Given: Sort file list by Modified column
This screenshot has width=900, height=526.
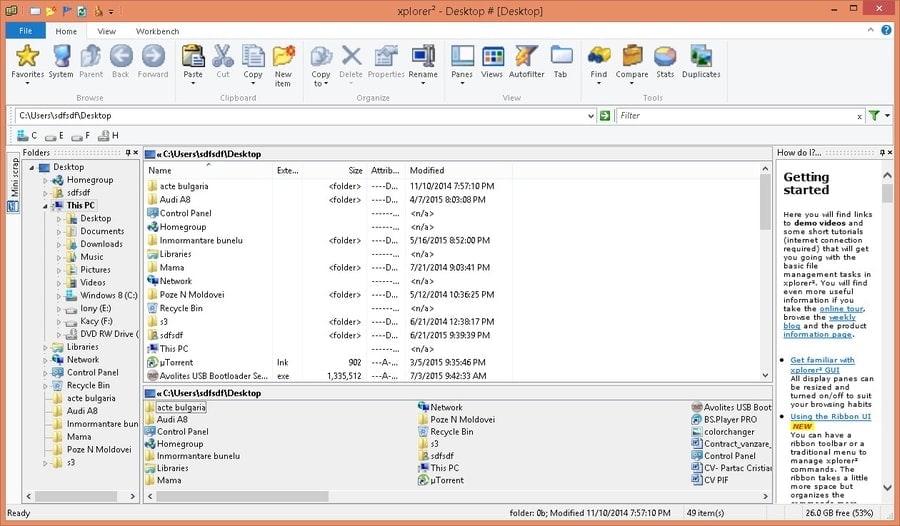Looking at the screenshot, I should [x=460, y=171].
